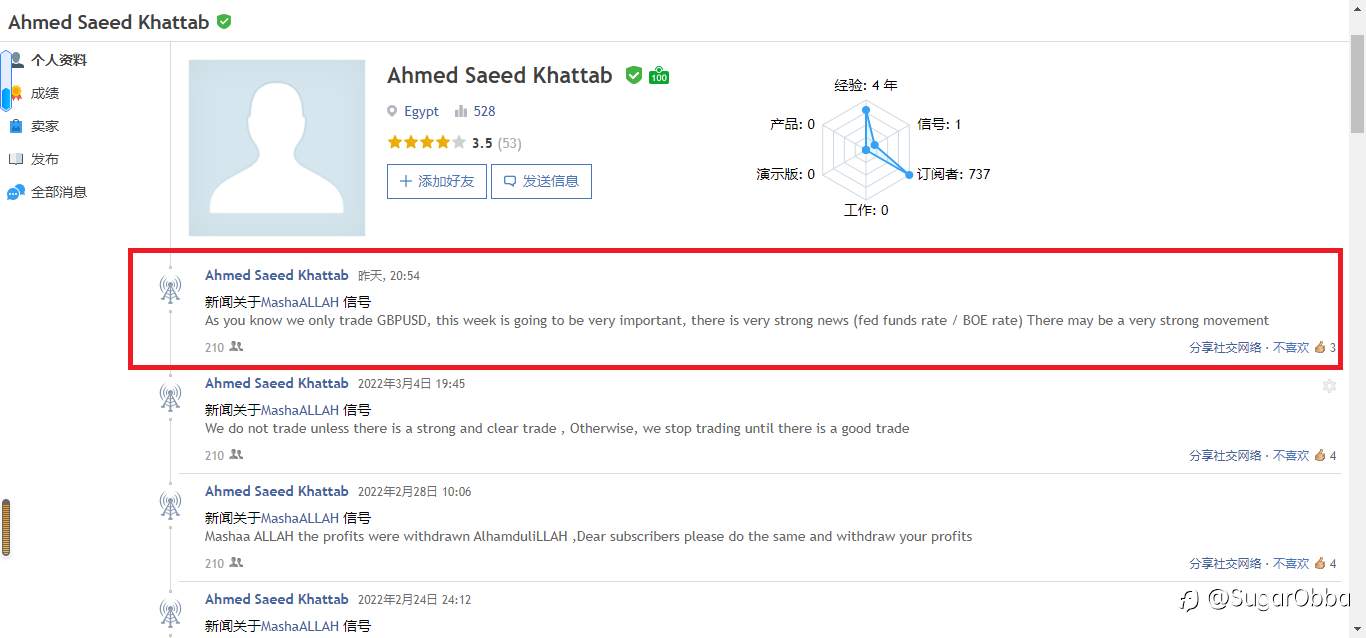Click 分享社交网络 on the February 28 post
The image size is (1366, 638).
[x=1225, y=564]
